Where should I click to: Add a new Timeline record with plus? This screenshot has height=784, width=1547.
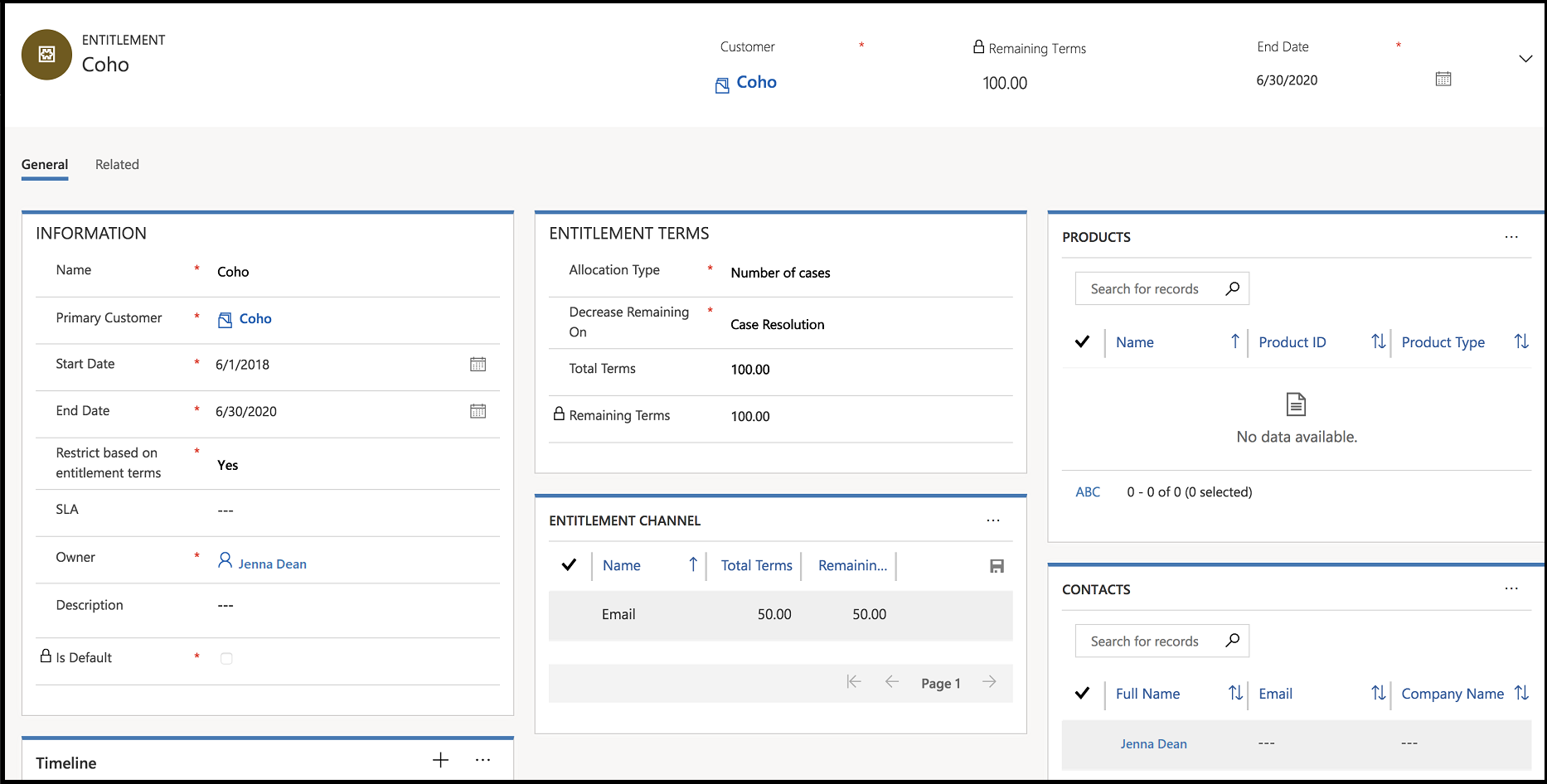tap(441, 760)
